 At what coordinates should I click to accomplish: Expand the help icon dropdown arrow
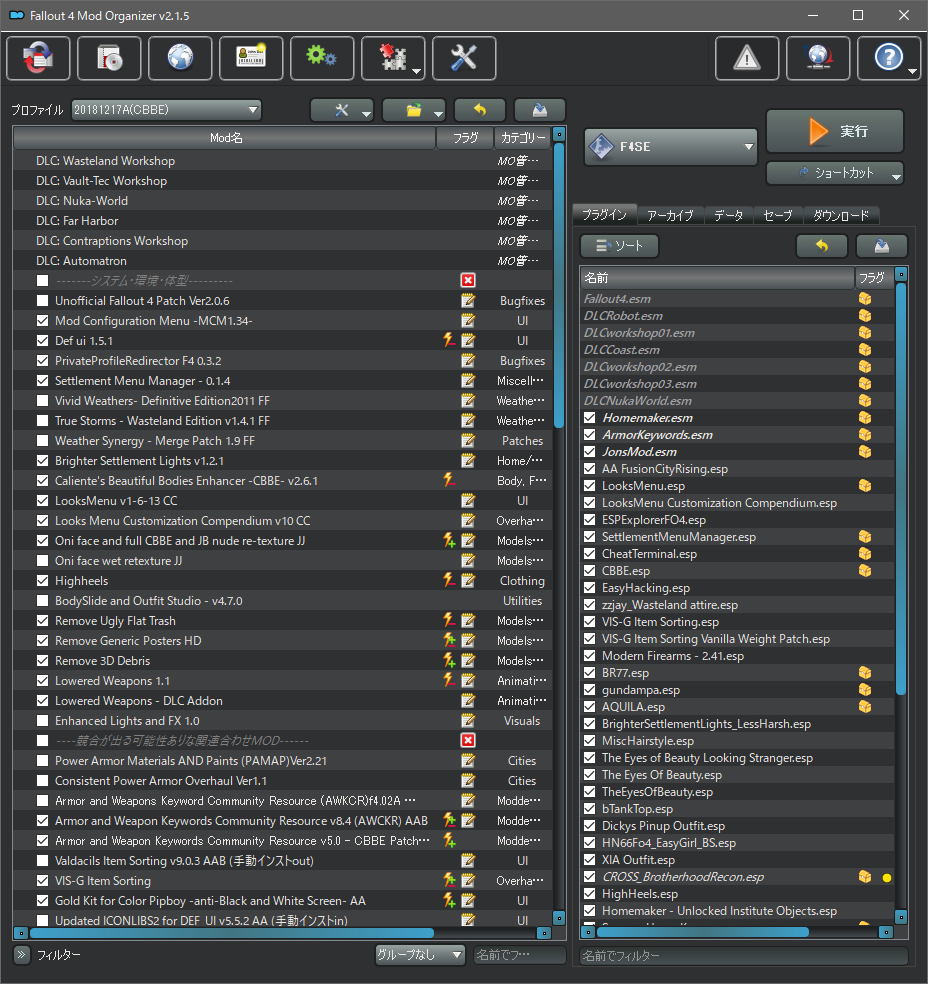tap(912, 72)
